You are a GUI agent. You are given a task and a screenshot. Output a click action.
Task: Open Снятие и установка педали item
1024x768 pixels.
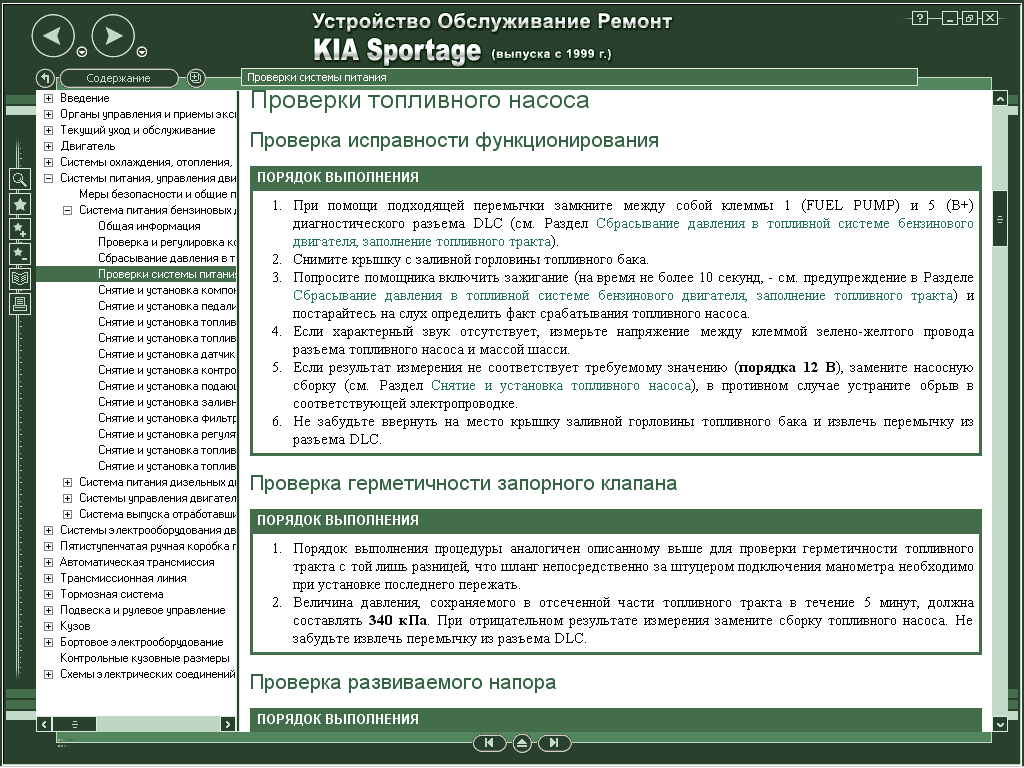coord(167,306)
